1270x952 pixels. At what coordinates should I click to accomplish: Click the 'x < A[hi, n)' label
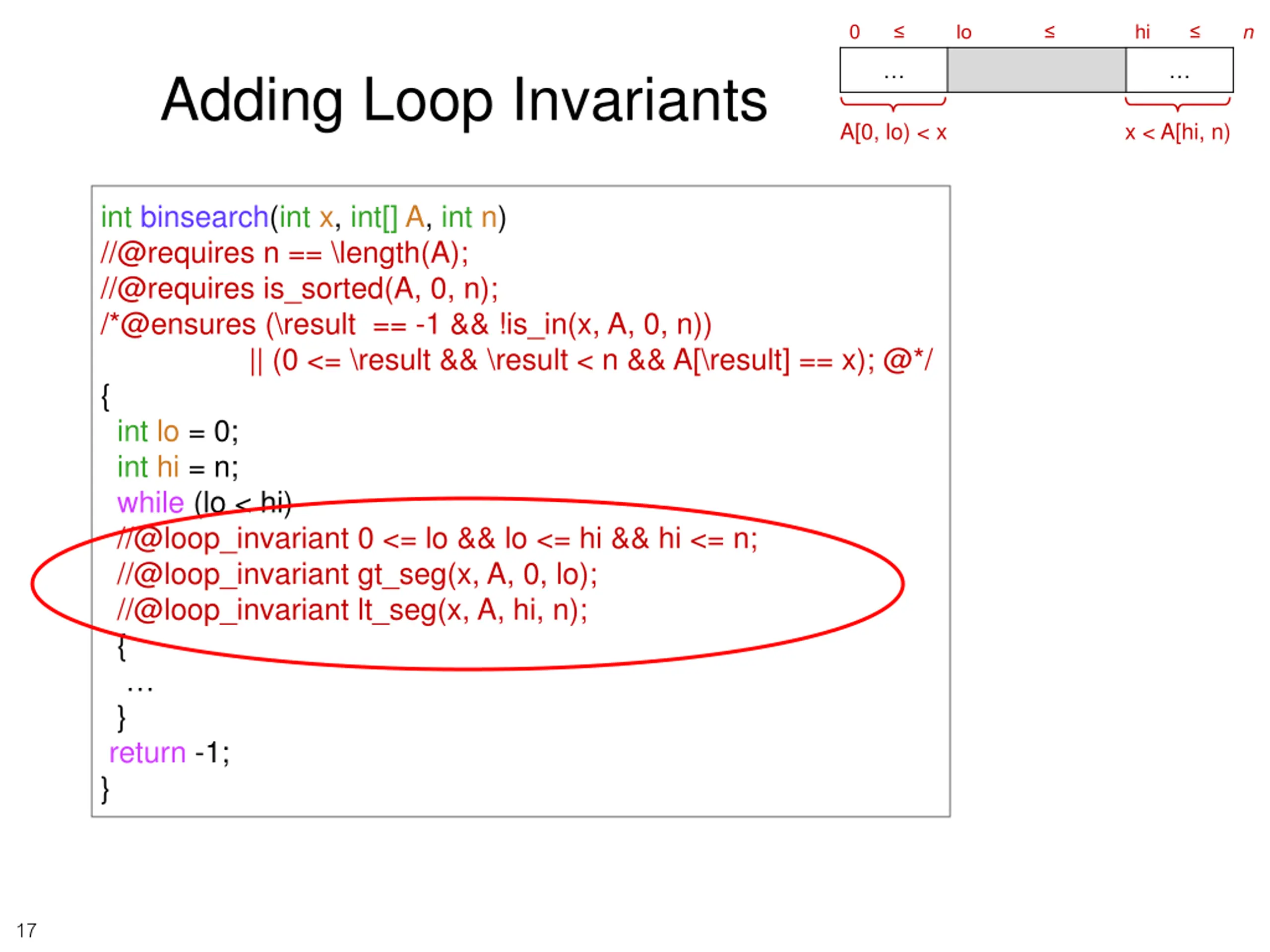pyautogui.click(x=1177, y=132)
